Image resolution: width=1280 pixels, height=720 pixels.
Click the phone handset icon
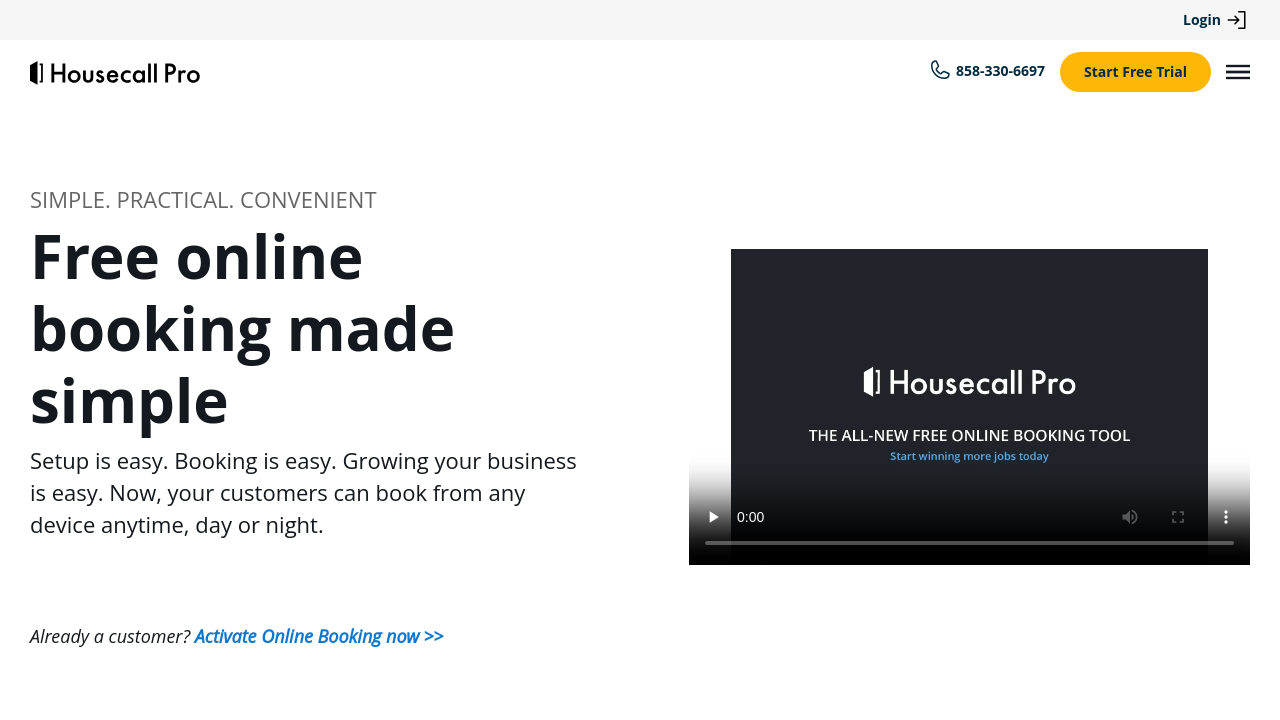point(940,70)
